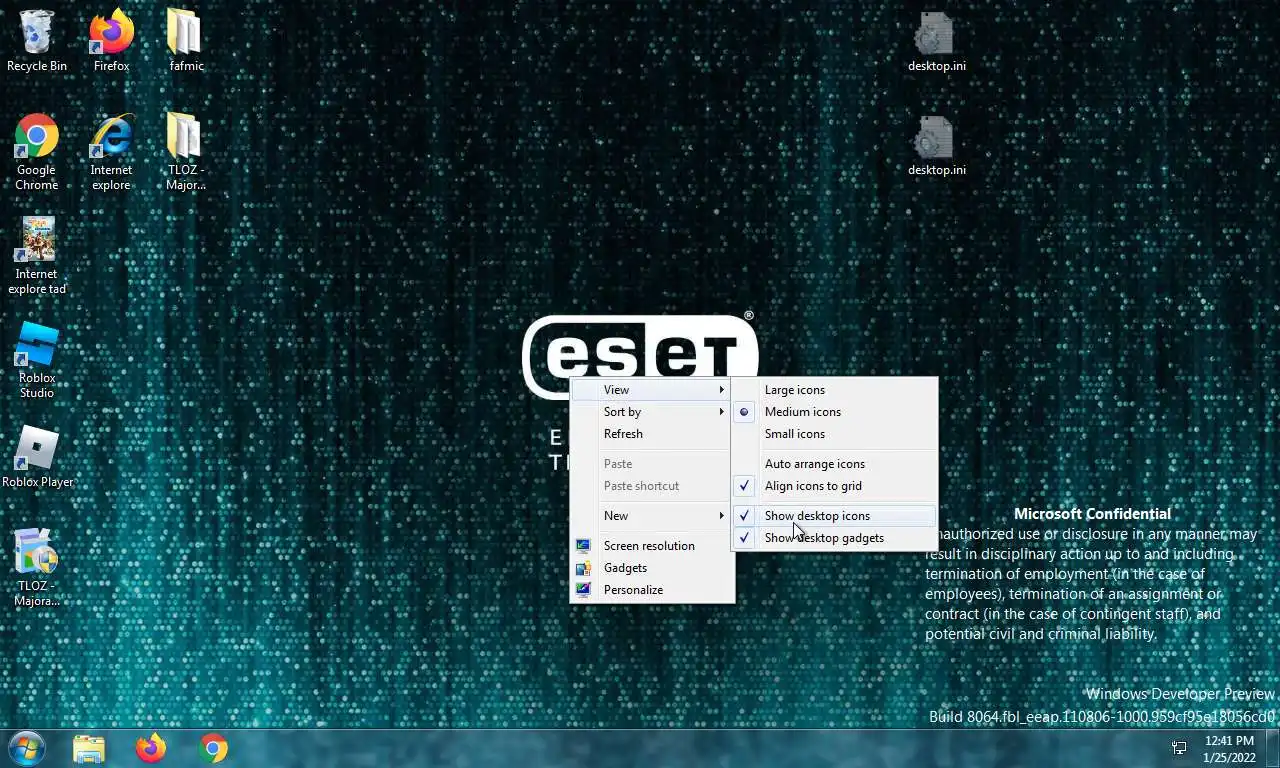Open the Recycle Bin desktop icon
The width and height of the screenshot is (1280, 768).
tap(37, 41)
